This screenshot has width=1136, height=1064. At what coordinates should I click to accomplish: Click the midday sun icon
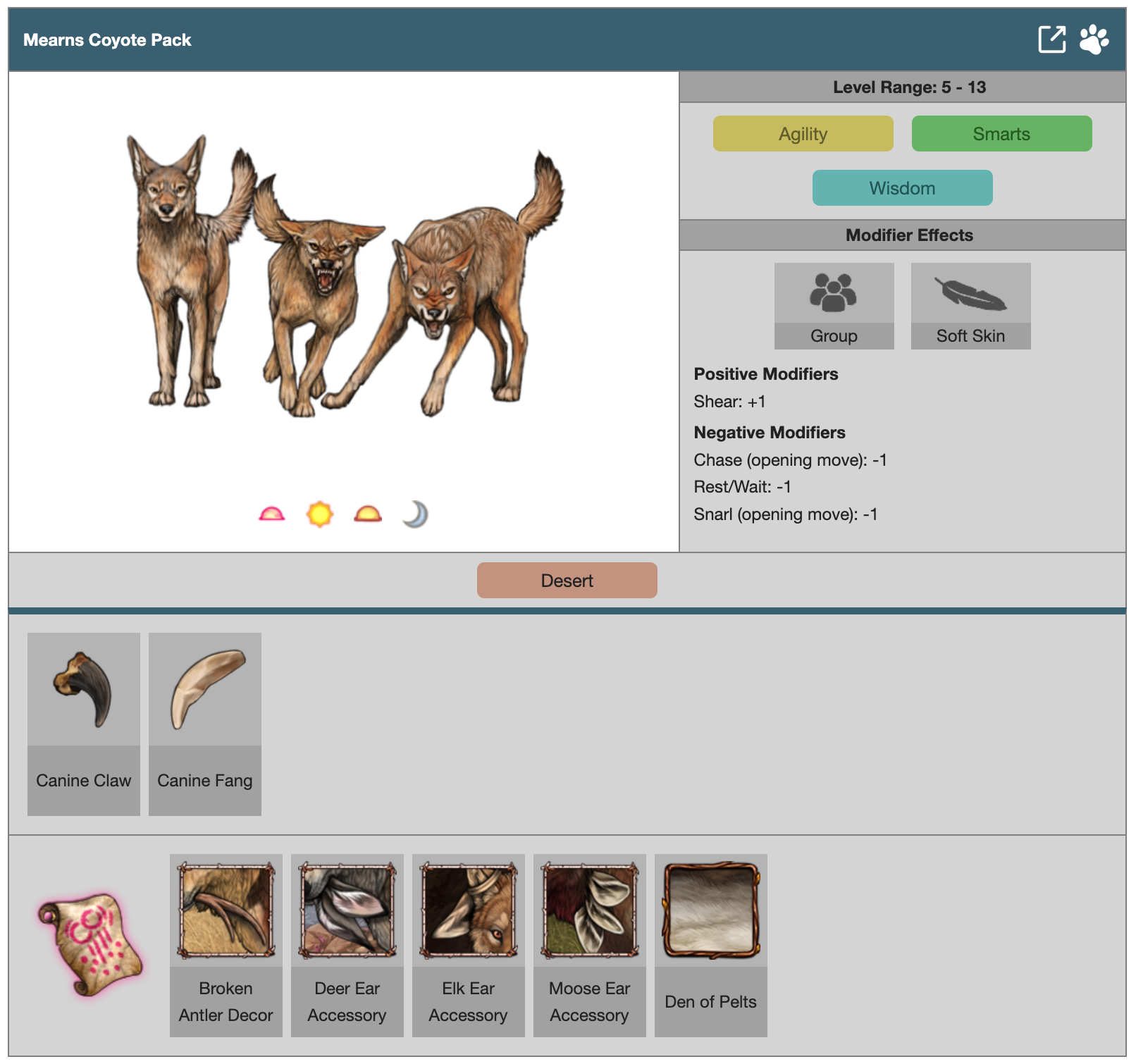[x=320, y=514]
